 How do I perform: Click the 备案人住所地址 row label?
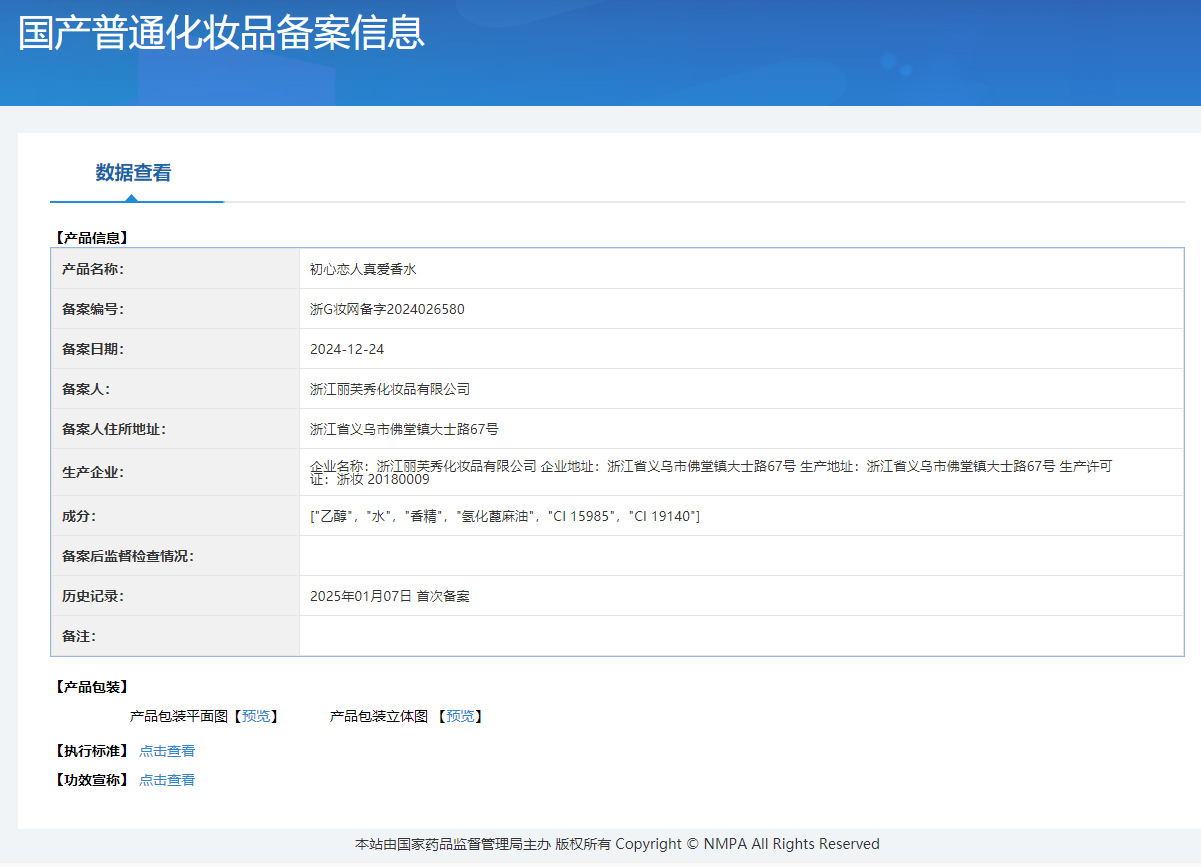pyautogui.click(x=114, y=429)
